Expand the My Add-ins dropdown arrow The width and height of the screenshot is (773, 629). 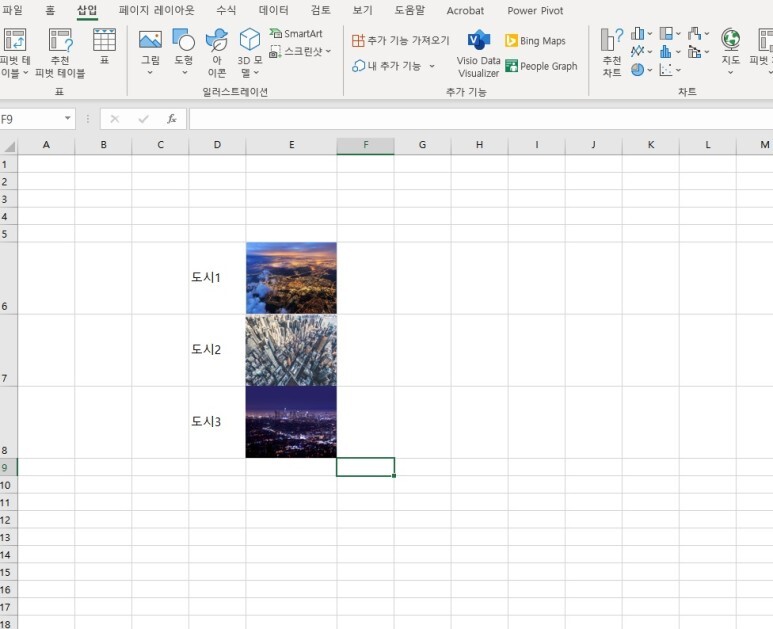432,66
